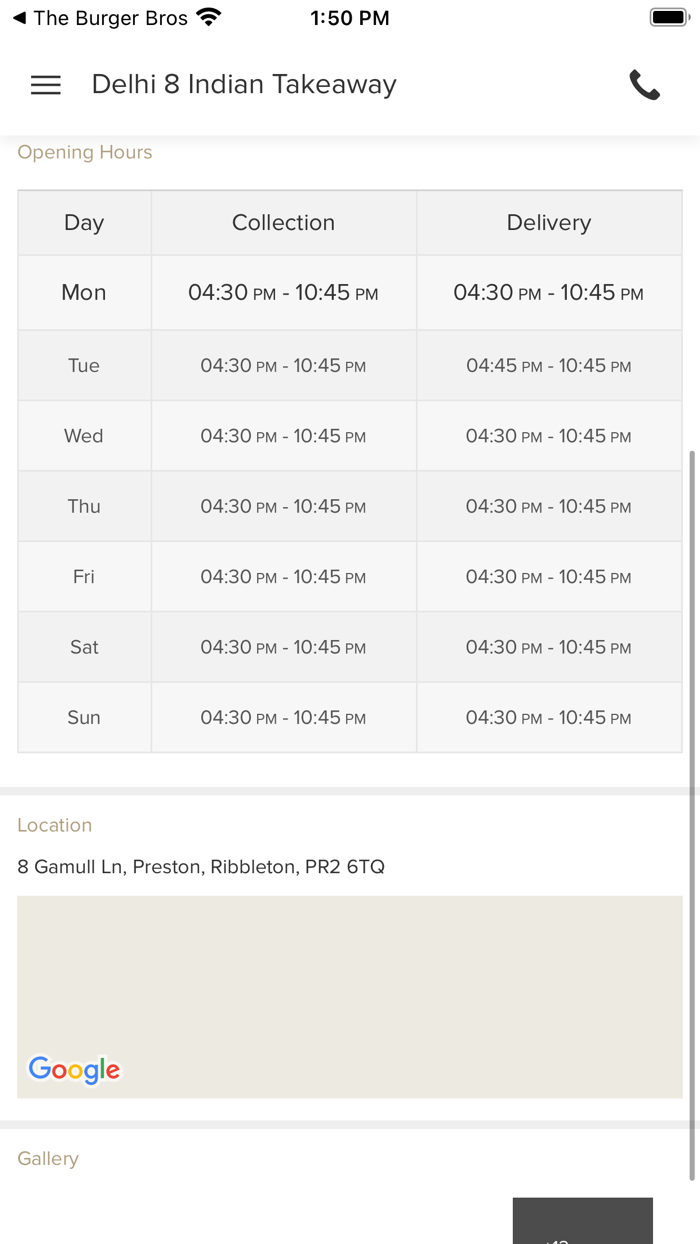This screenshot has height=1244, width=700.
Task: Tap the Gallery section heading
Action: (48, 1159)
